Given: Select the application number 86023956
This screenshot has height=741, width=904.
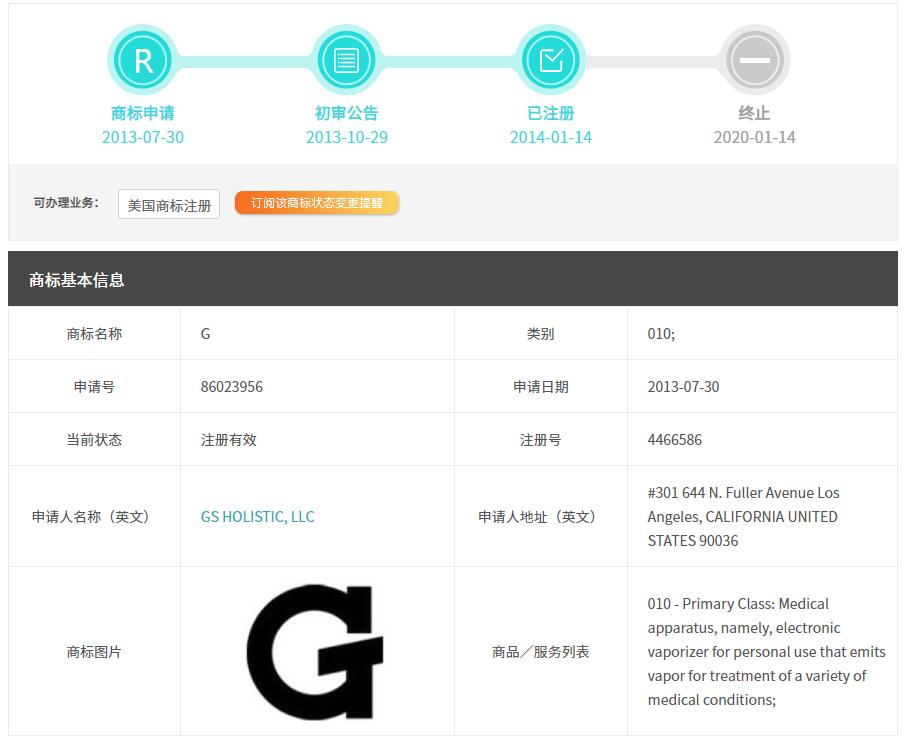Looking at the screenshot, I should [x=232, y=387].
